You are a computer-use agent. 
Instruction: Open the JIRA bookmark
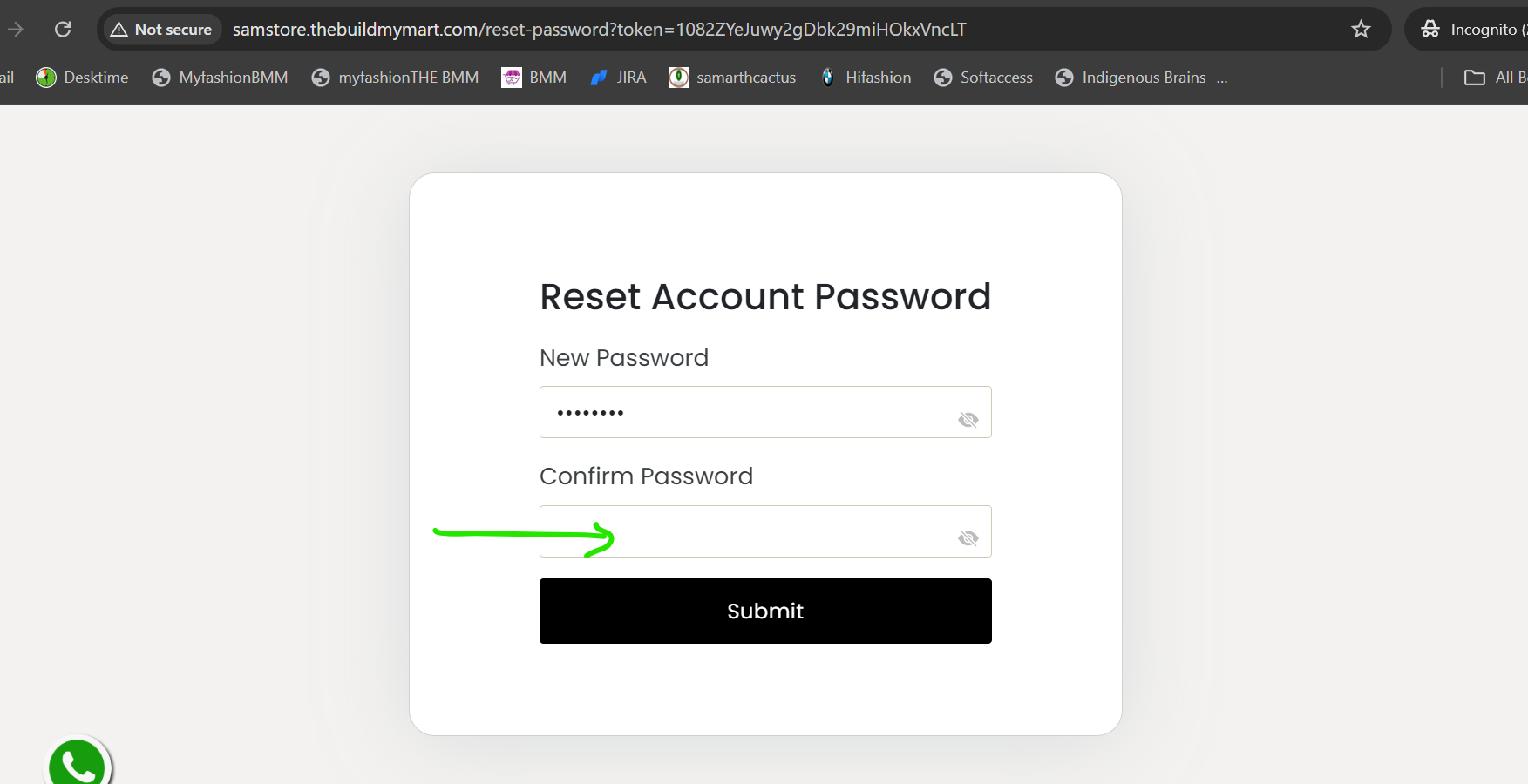pos(618,78)
